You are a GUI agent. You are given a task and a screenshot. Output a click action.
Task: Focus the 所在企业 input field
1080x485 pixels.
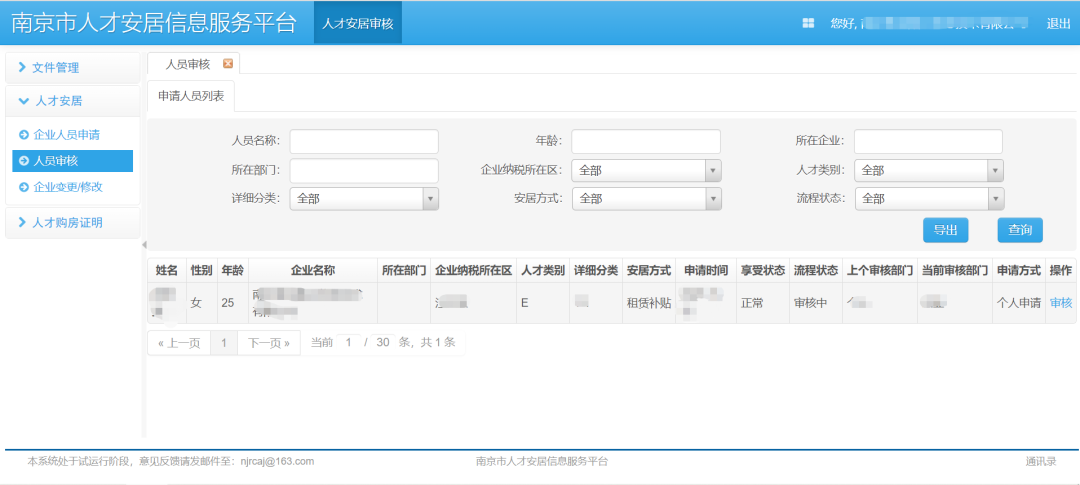[928, 141]
